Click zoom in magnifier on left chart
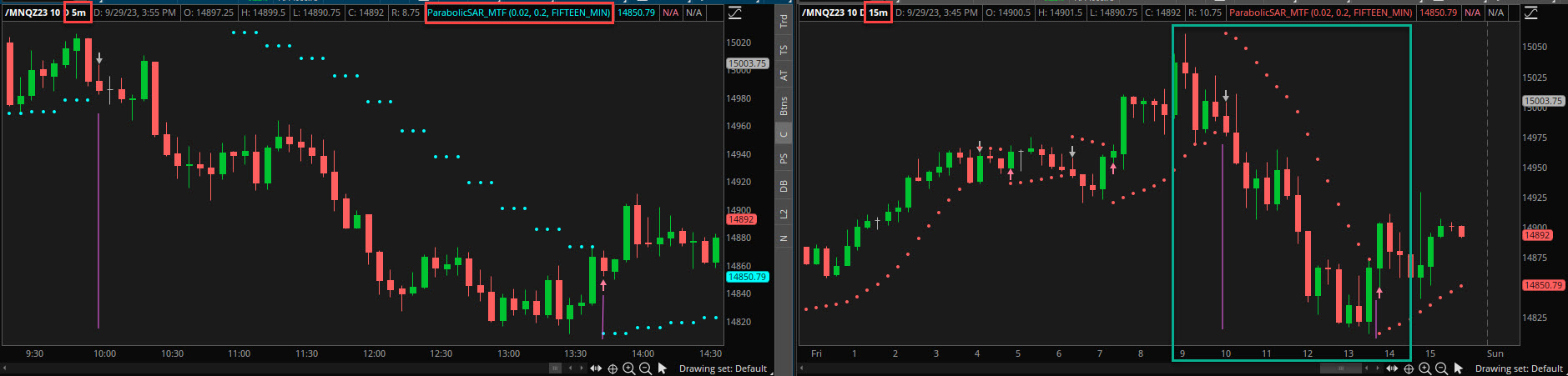 [629, 368]
